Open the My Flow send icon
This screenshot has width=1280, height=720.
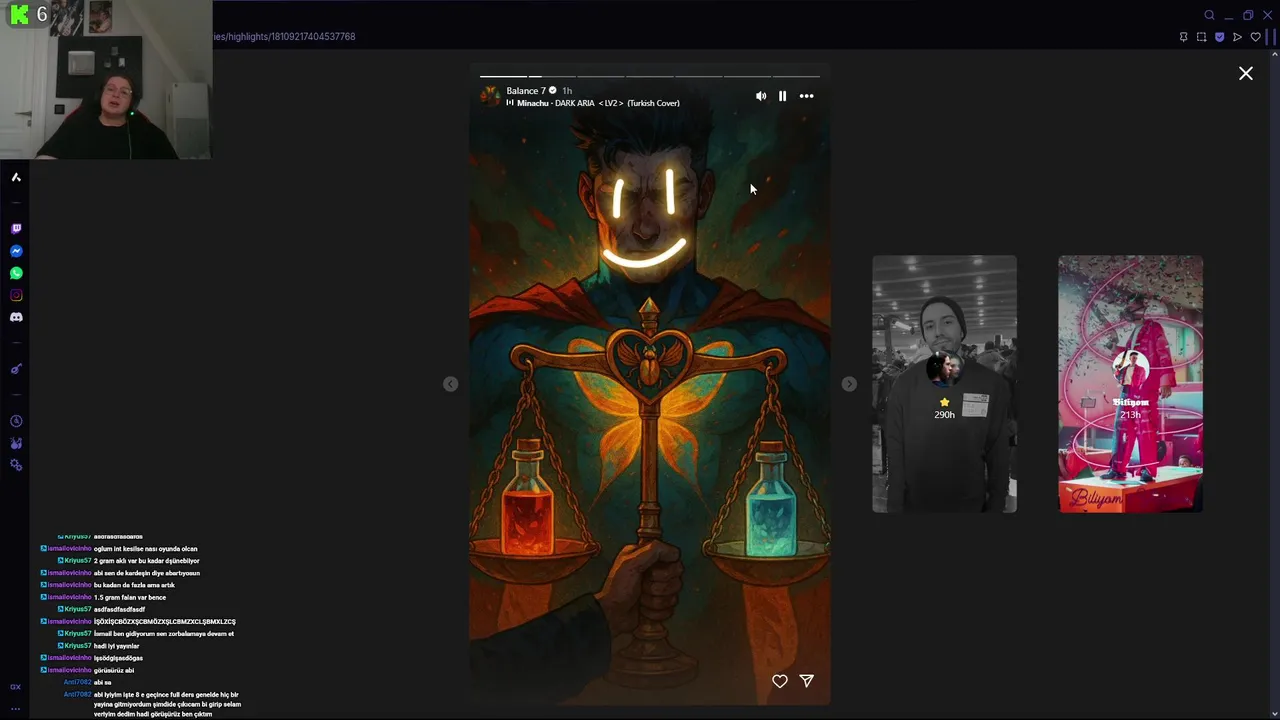tap(1237, 37)
